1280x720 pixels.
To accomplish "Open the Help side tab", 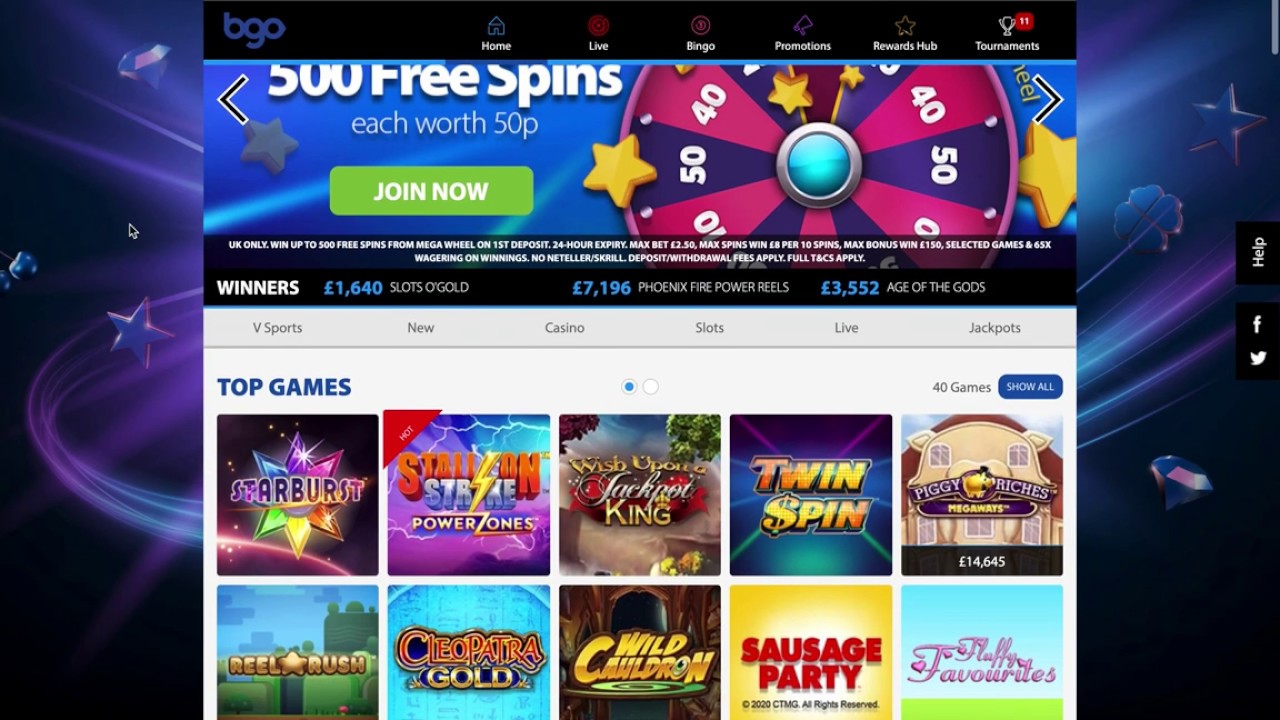I will [1258, 252].
